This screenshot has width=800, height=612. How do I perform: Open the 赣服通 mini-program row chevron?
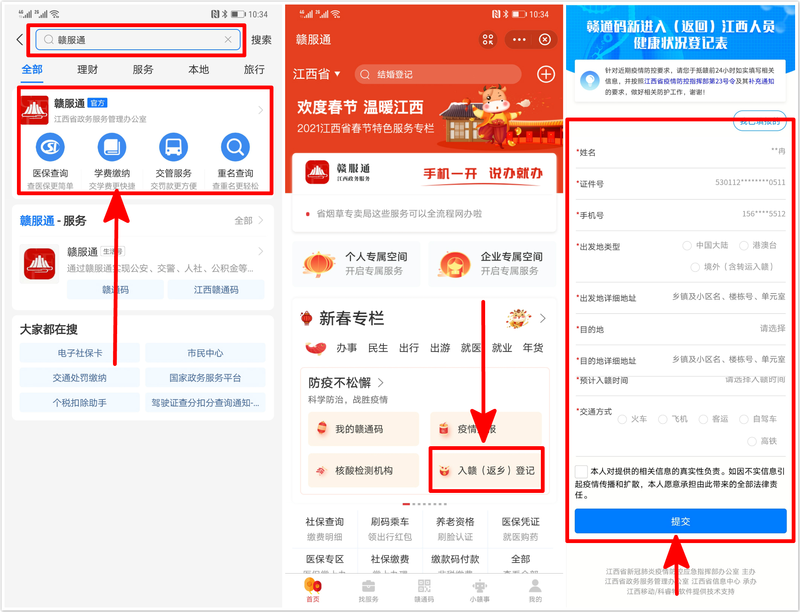point(261,251)
